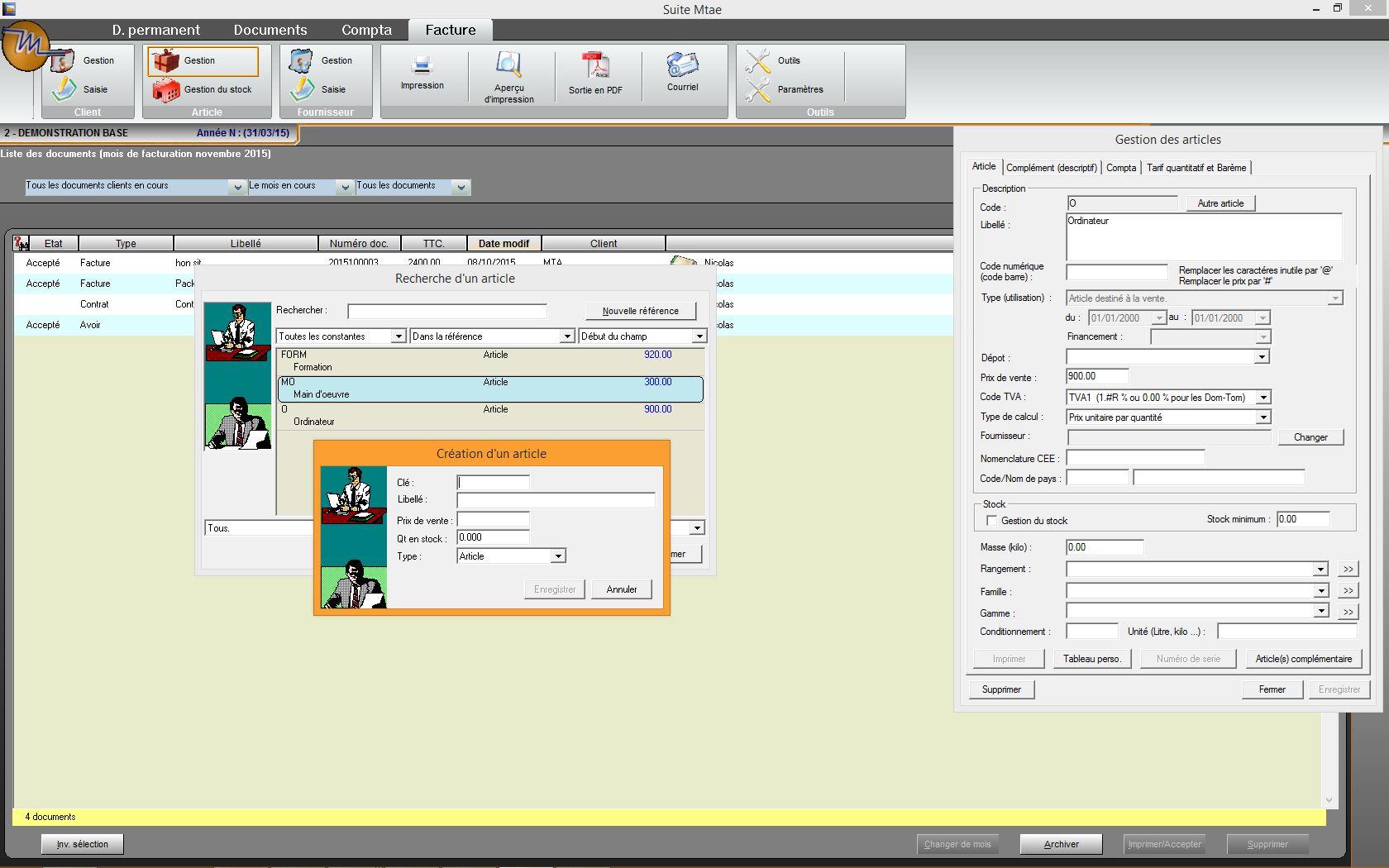Expand the Toutes les constantes dropdown
This screenshot has width=1389, height=868.
(x=398, y=336)
